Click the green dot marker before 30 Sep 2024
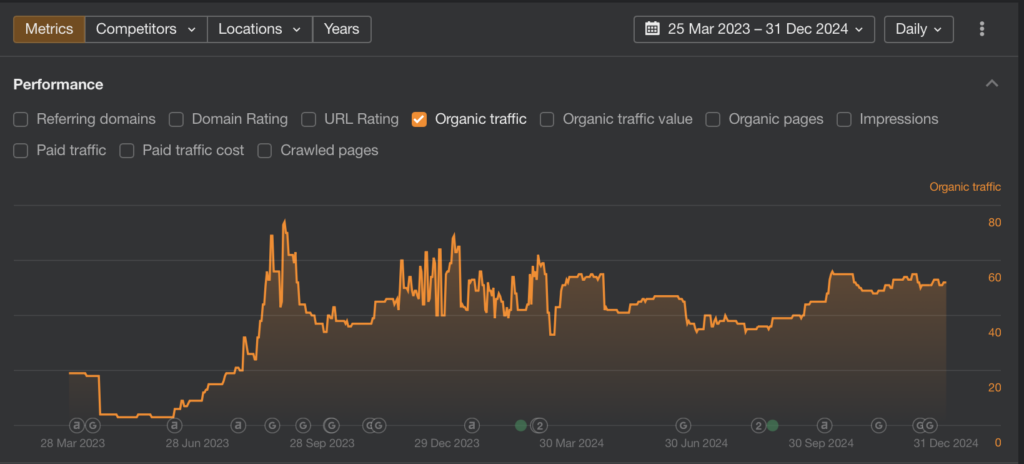This screenshot has height=464, width=1024. pos(773,425)
